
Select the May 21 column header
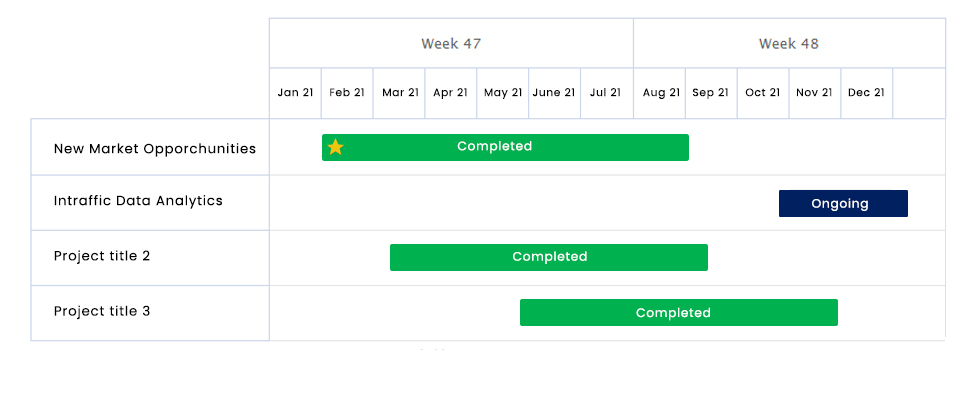pyautogui.click(x=503, y=93)
